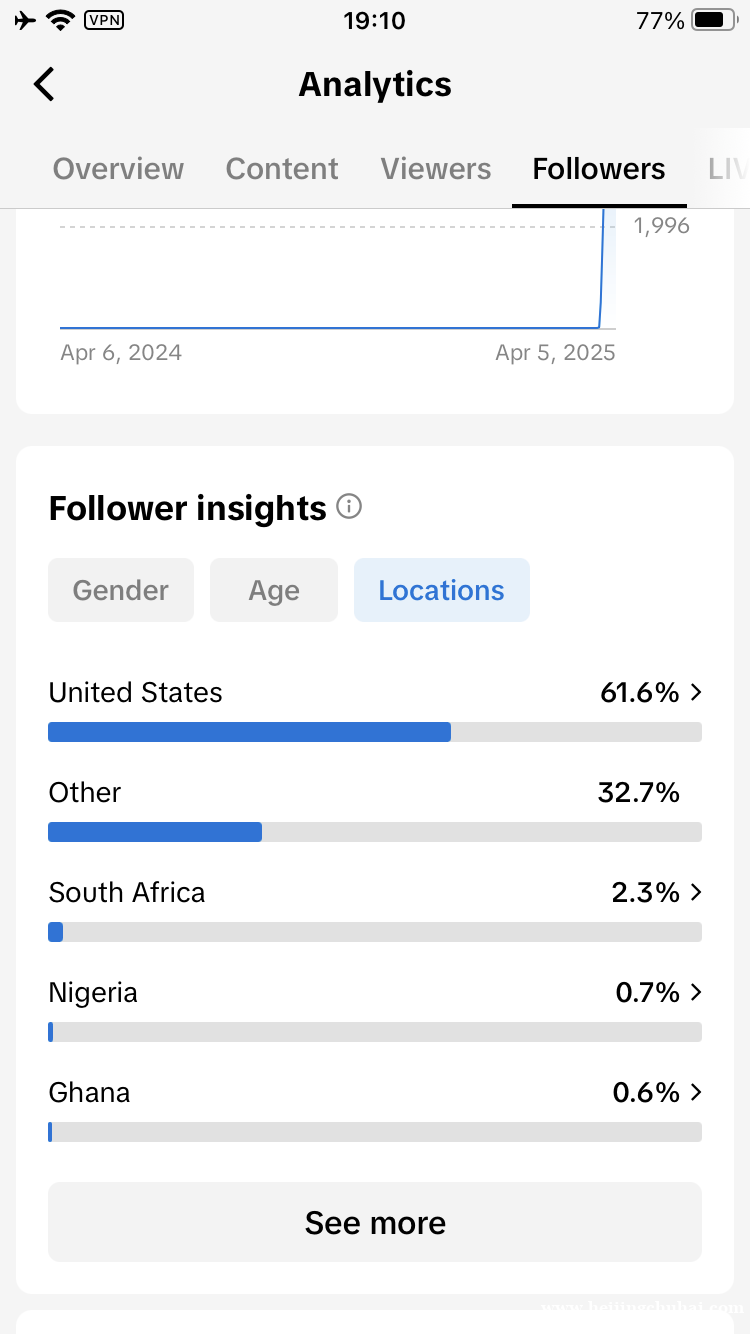
Task: Switch to the Overview tab
Action: (x=118, y=169)
